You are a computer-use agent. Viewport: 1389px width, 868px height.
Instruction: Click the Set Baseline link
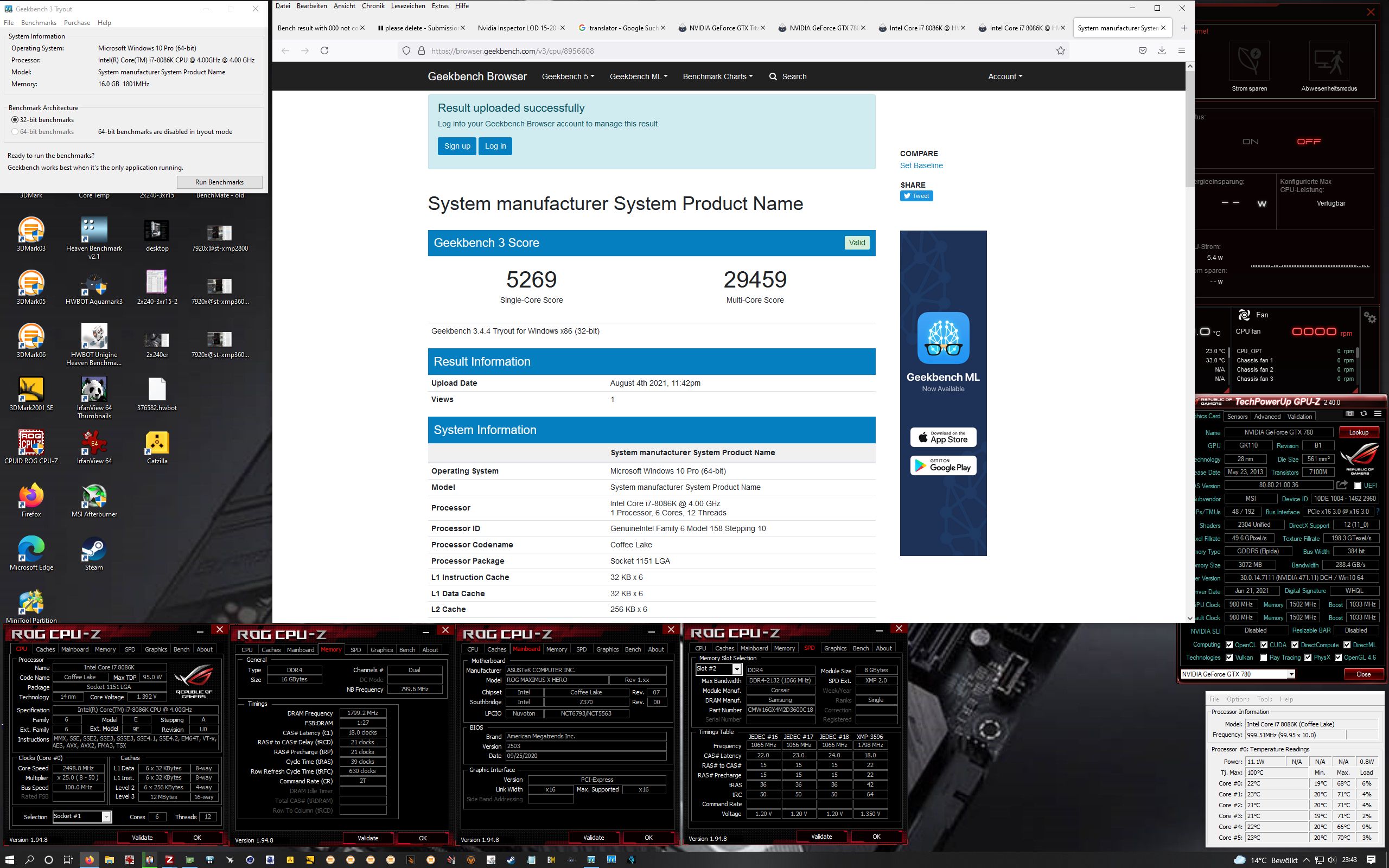(921, 165)
